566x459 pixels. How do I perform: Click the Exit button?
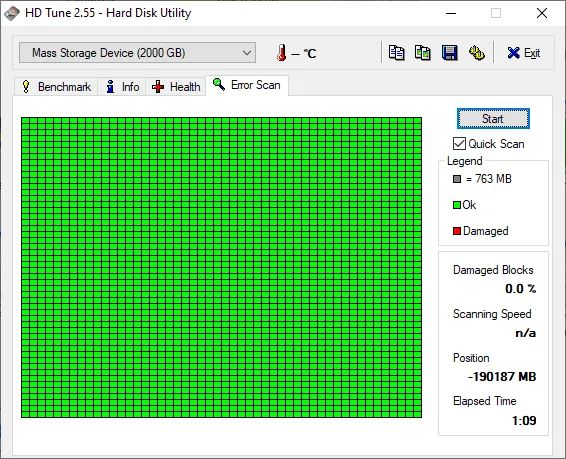(523, 53)
